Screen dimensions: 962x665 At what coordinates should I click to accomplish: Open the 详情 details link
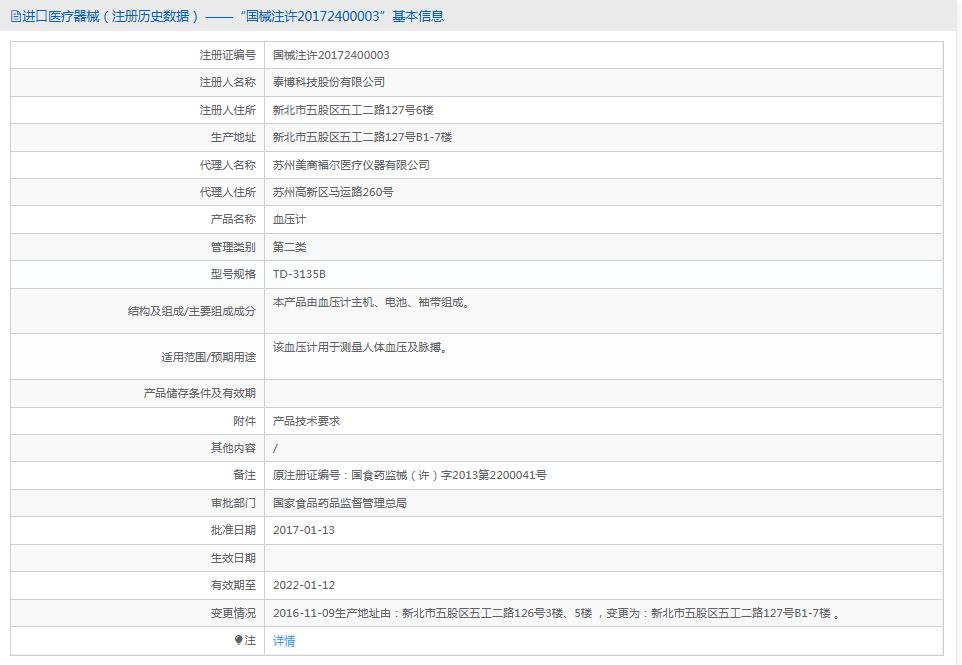284,641
